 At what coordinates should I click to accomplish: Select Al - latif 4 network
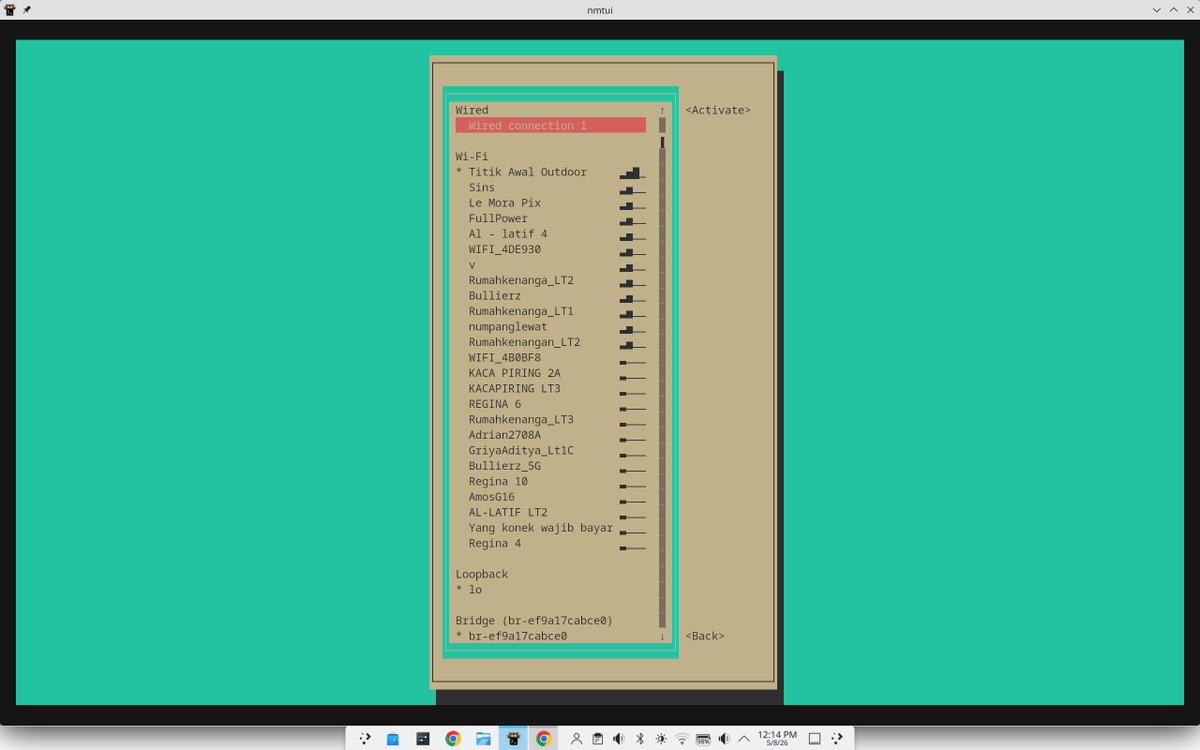click(x=550, y=234)
